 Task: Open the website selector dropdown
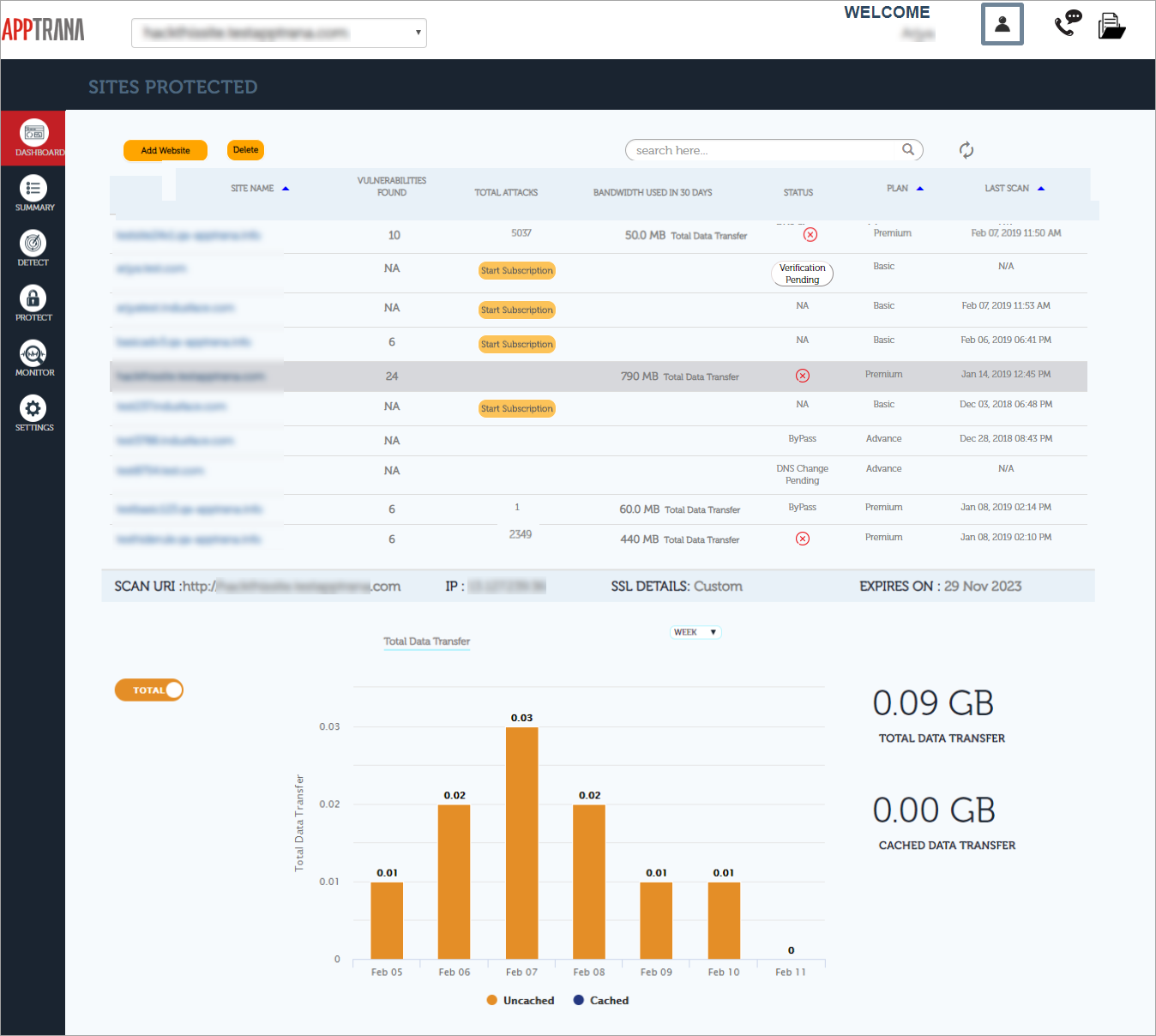279,33
